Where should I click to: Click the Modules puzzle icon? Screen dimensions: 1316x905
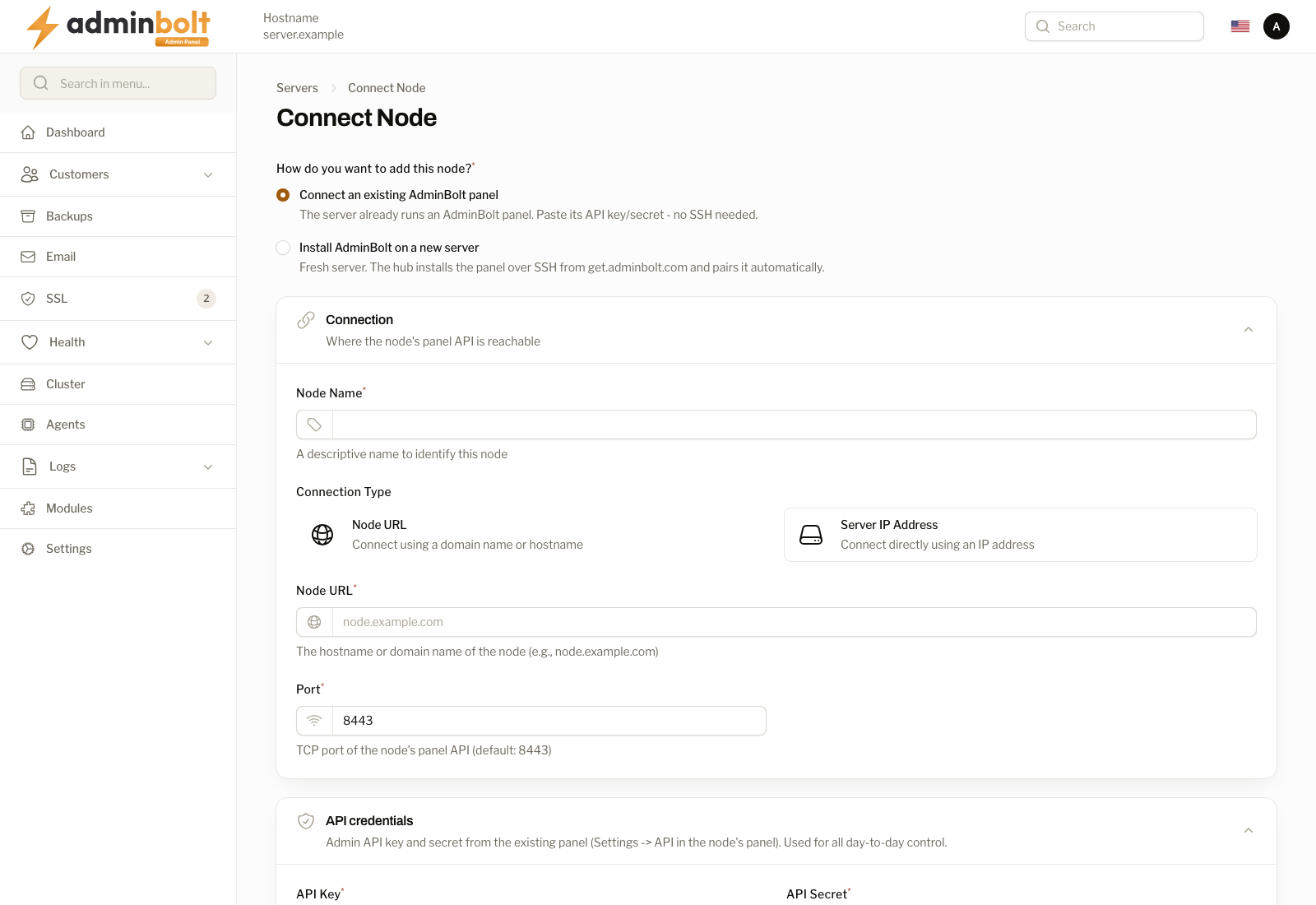(x=28, y=508)
